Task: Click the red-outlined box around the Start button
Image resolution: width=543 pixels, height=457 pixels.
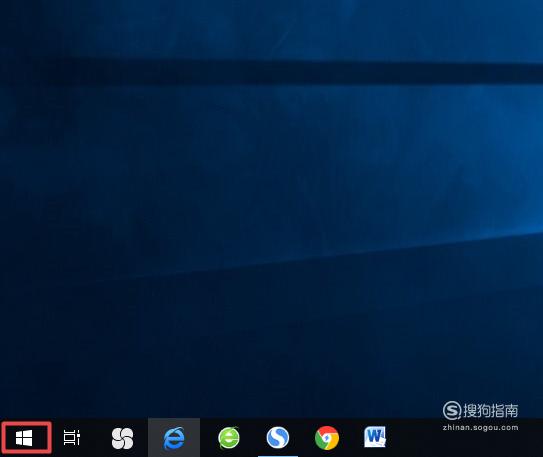Action: [x=26, y=438]
